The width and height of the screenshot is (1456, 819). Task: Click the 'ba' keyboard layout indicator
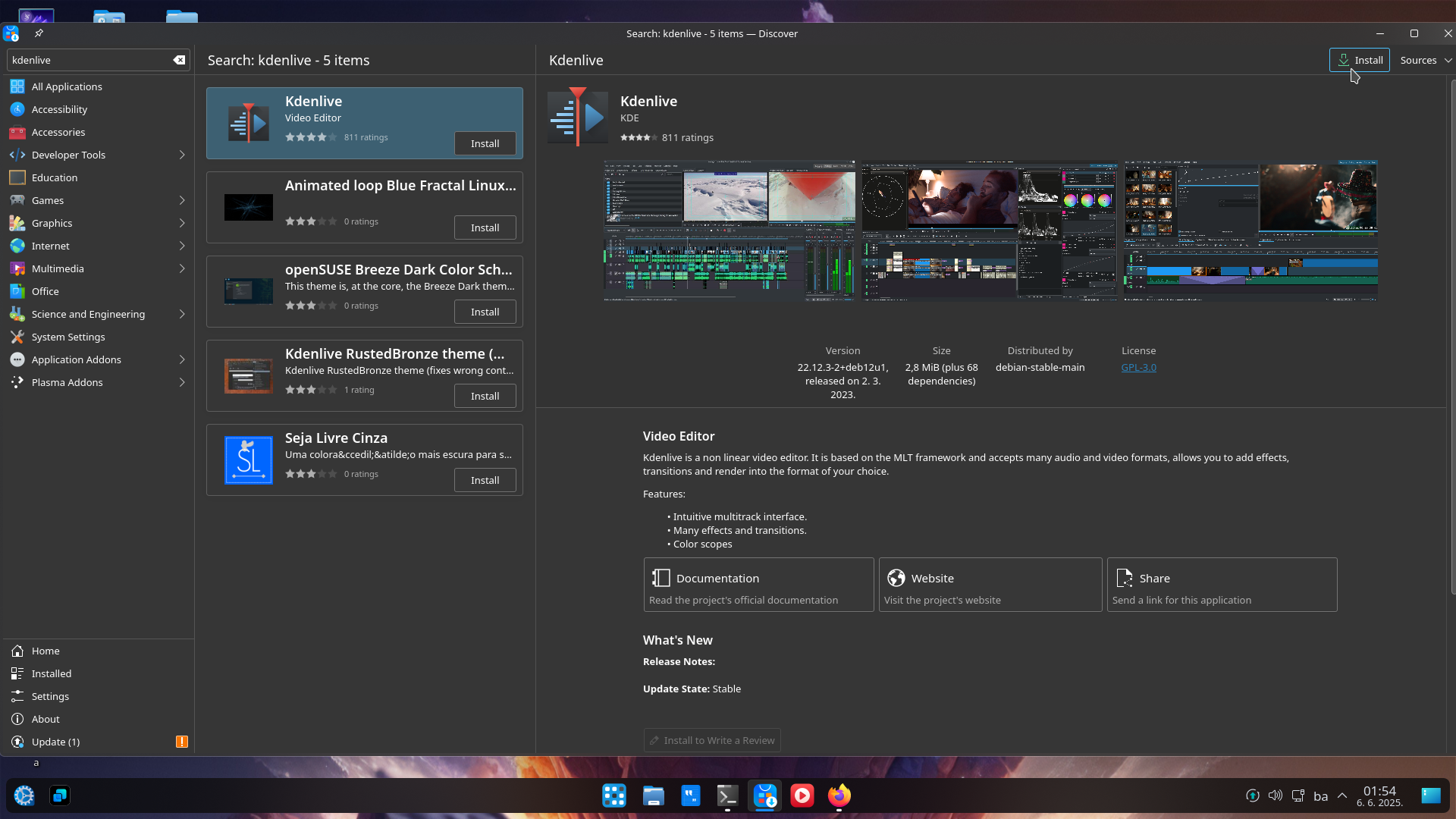[1320, 795]
